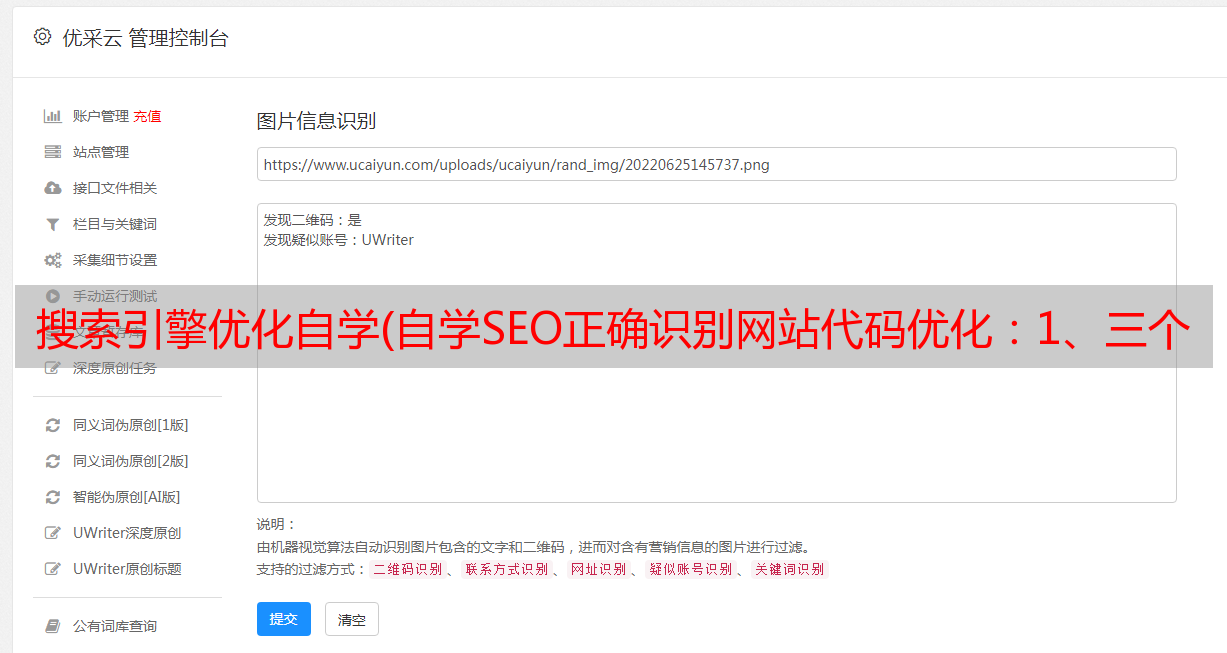Open 栏目与关键词 menu item

tap(115, 224)
